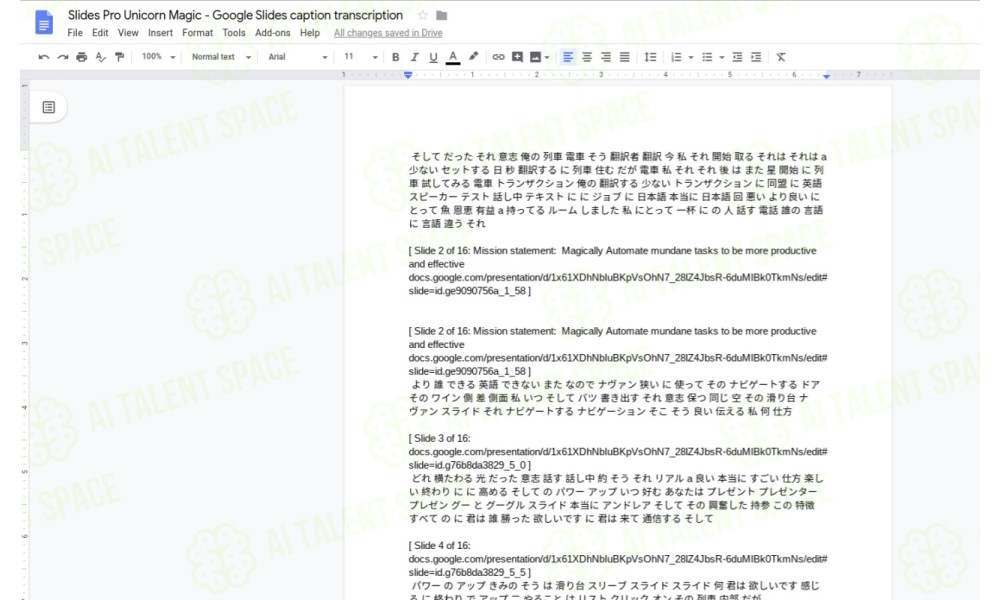Toggle underline formatting
The height and width of the screenshot is (600, 1000).
click(x=434, y=57)
